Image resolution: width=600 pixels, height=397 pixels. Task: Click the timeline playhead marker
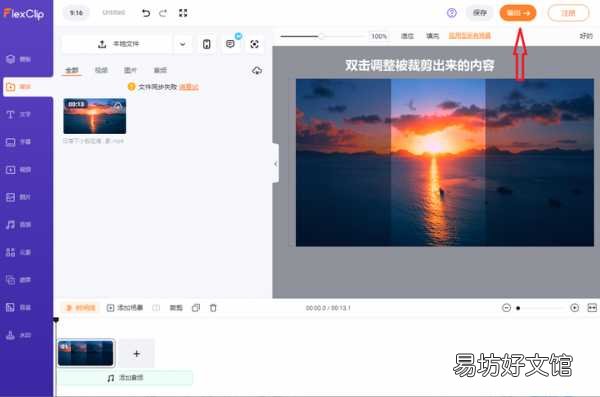[56, 320]
